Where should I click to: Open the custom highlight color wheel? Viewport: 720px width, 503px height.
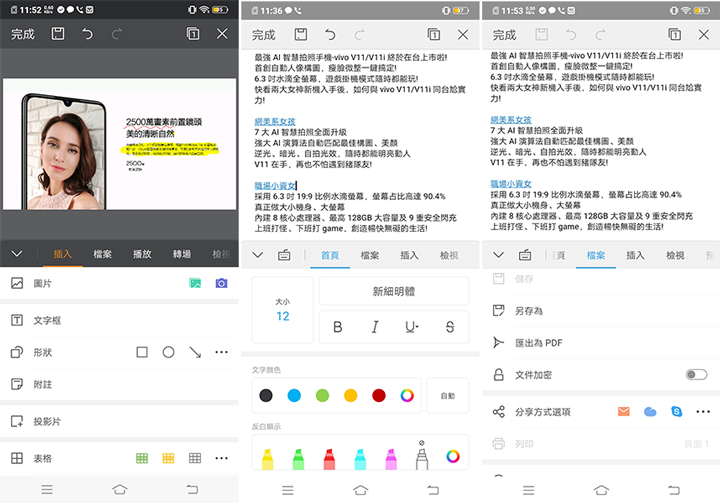453,456
